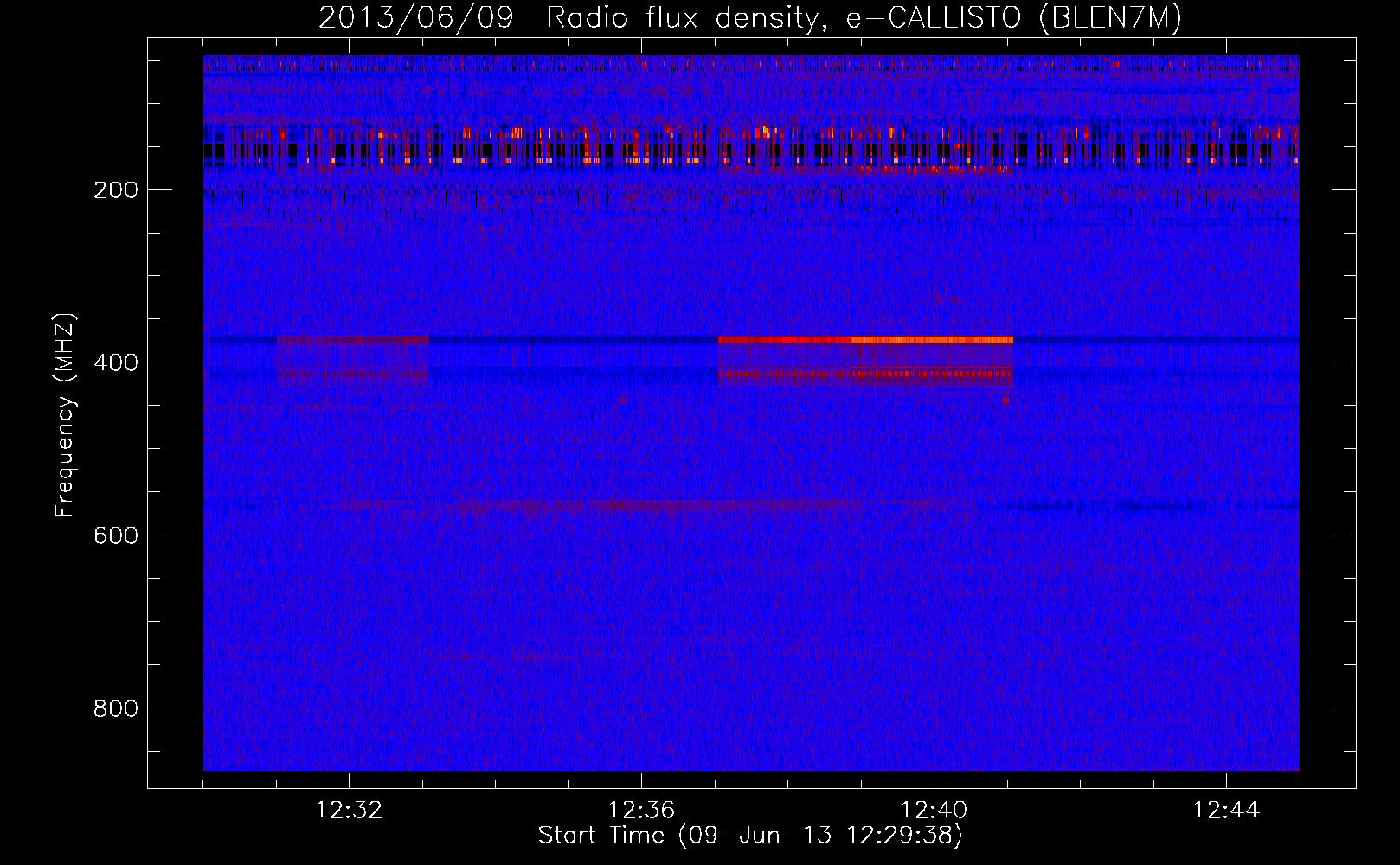
Task: Click the plot title "2013/06/09 Radio flux density, e-CALLISTO (BLEN7M)"
Action: [750, 17]
